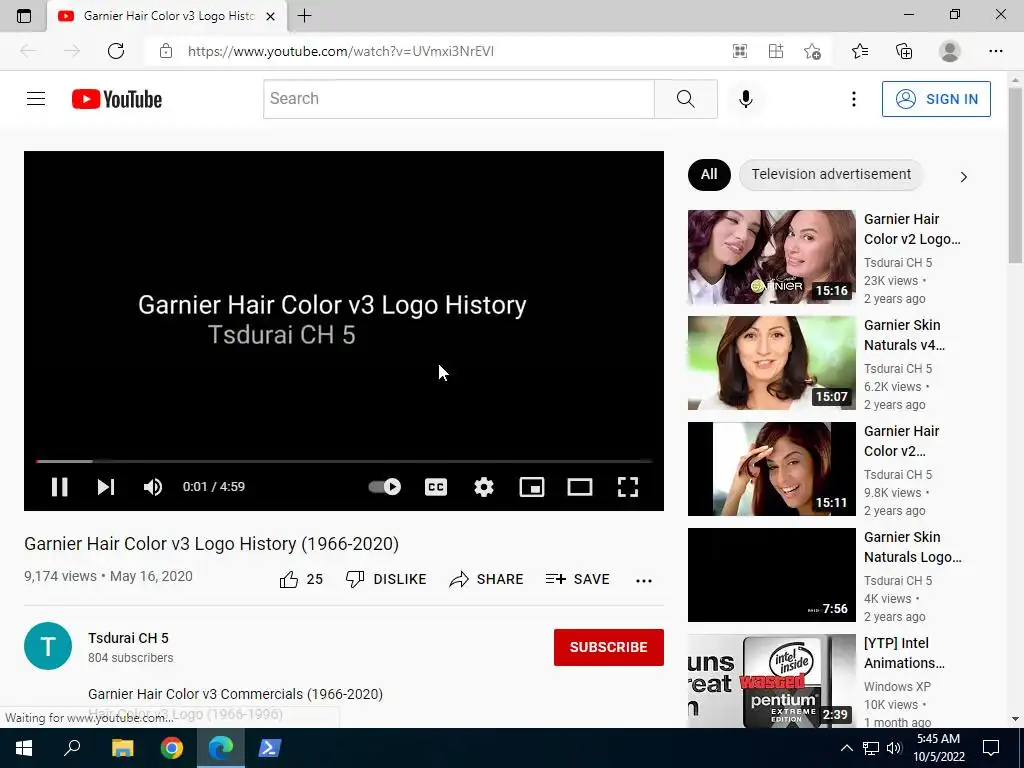
Task: Open Garnier Skin Naturals v4 thumbnail
Action: pyautogui.click(x=771, y=363)
